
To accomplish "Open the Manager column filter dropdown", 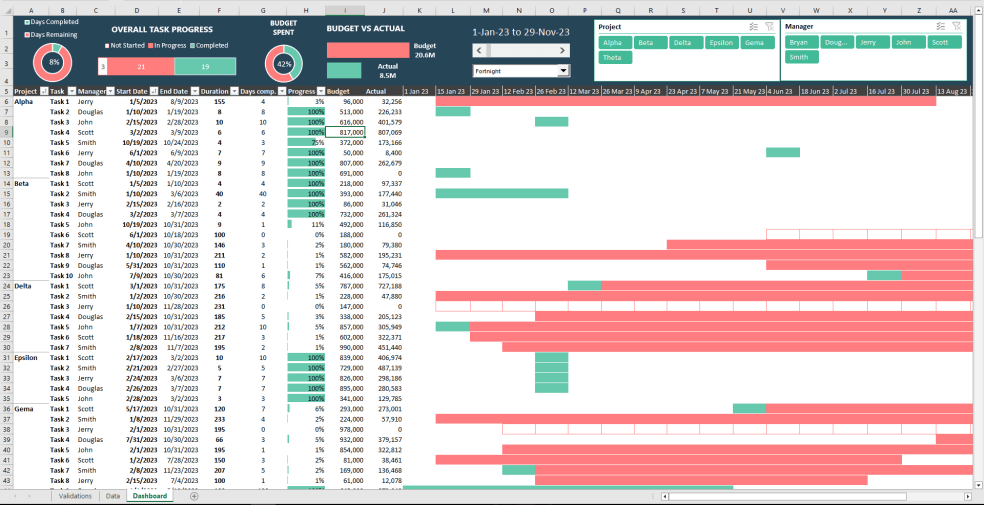I will (x=108, y=91).
